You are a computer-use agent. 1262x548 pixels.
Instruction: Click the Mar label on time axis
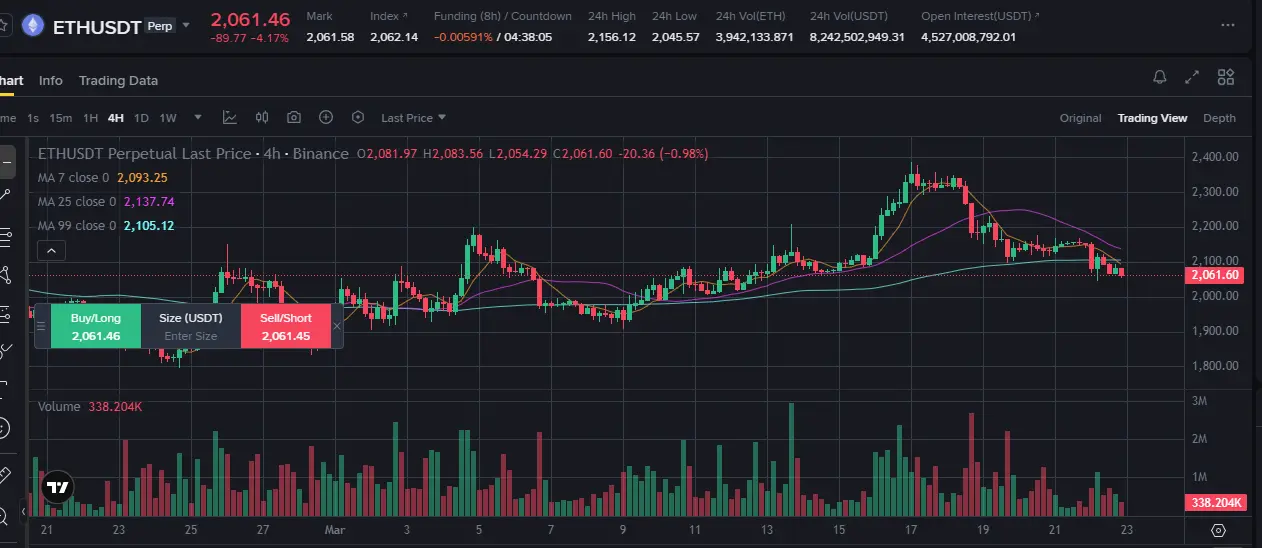(334, 530)
